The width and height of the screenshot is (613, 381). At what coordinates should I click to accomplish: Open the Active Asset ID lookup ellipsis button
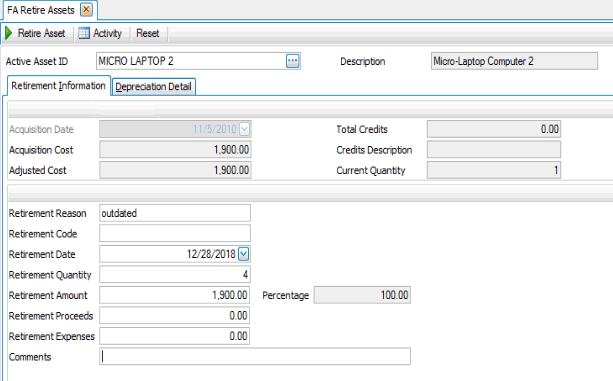tap(292, 61)
